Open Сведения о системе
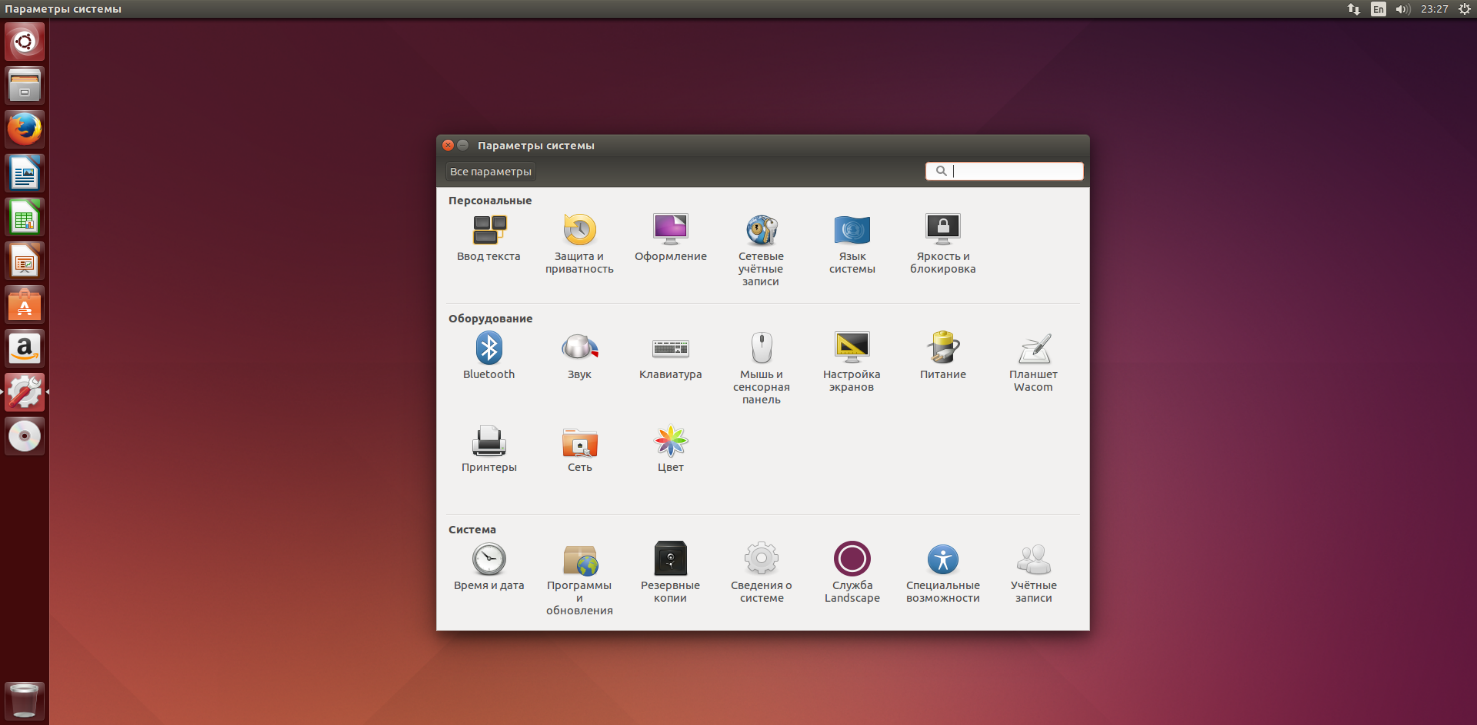The width and height of the screenshot is (1477, 725). [x=761, y=574]
